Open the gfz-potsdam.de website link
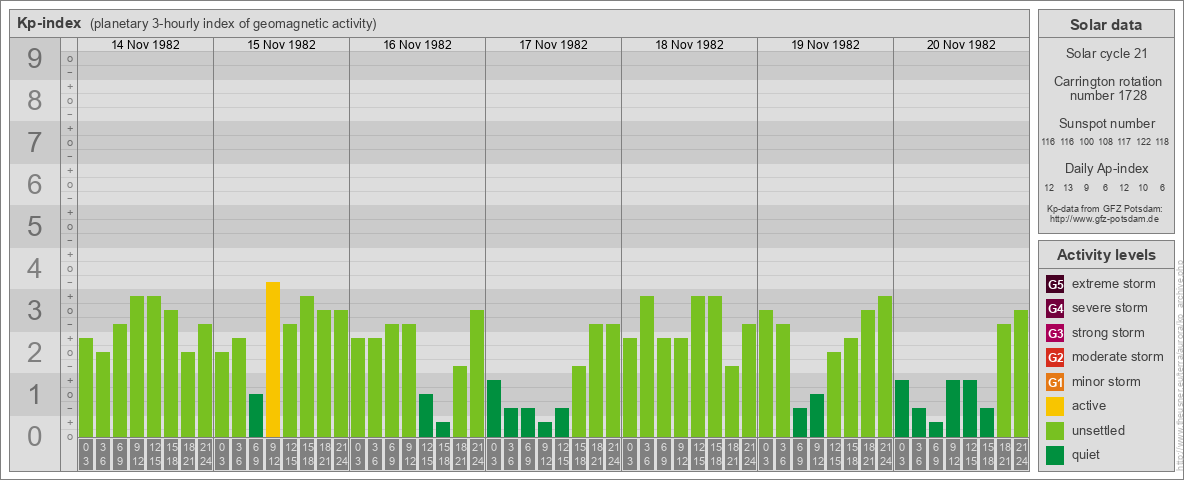1184x480 pixels. click(1105, 218)
